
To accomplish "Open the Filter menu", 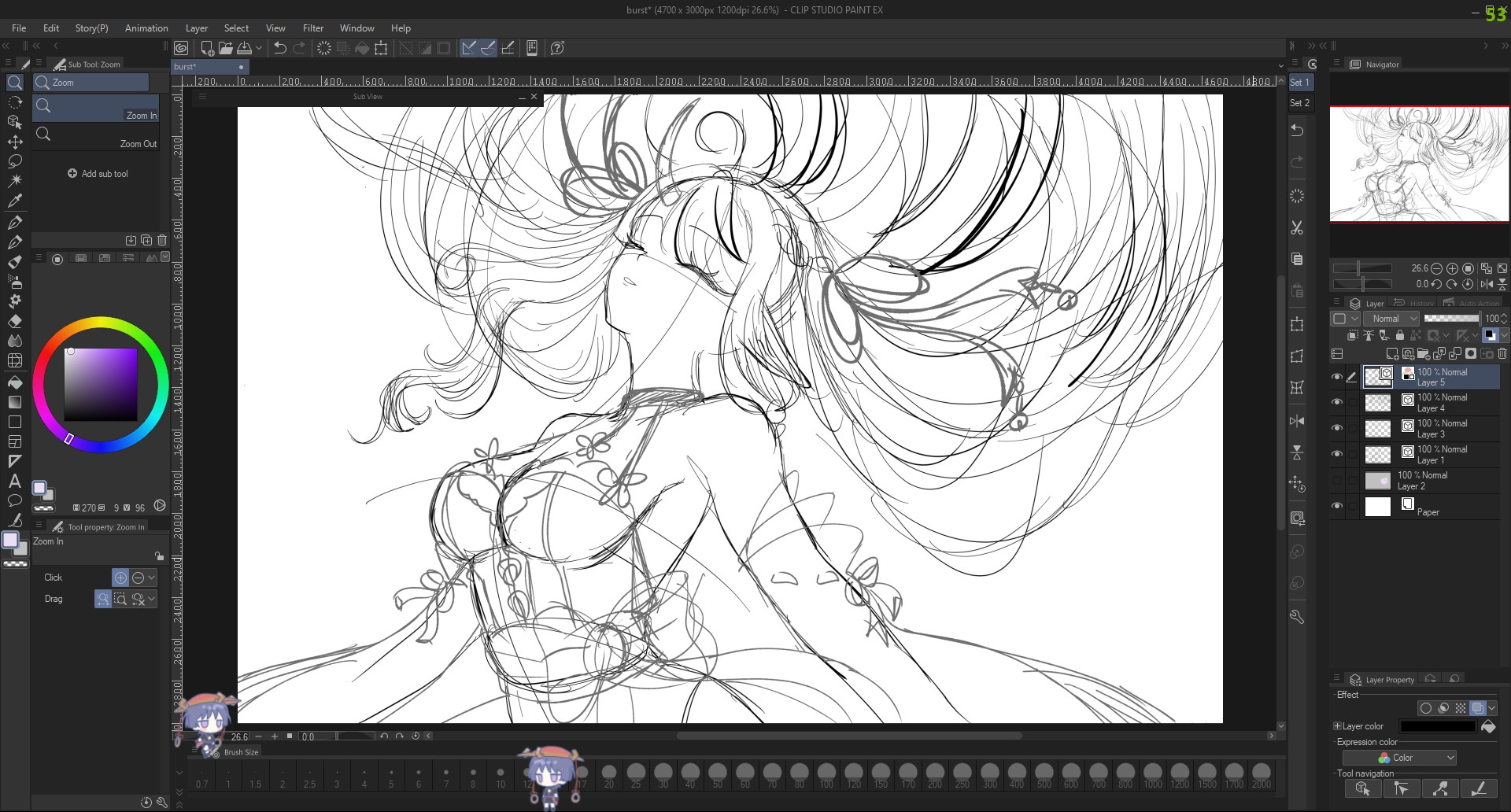I will point(313,28).
